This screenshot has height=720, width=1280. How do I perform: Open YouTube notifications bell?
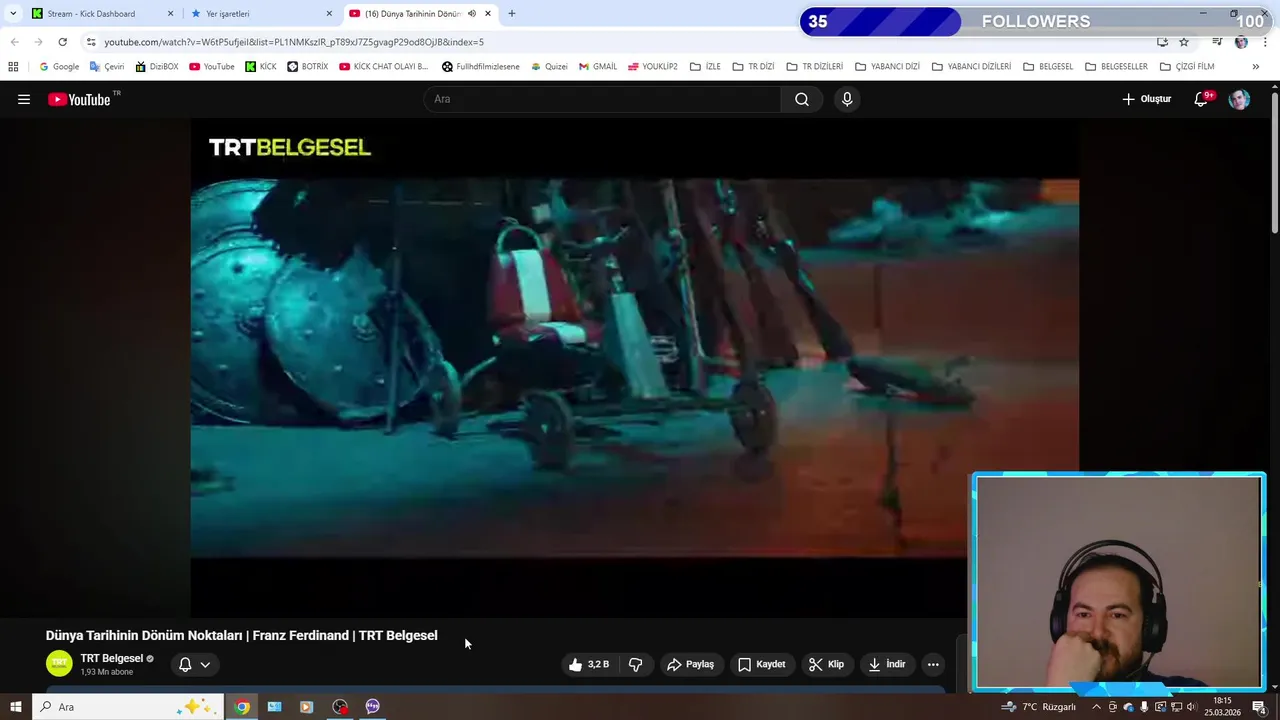click(x=1202, y=99)
